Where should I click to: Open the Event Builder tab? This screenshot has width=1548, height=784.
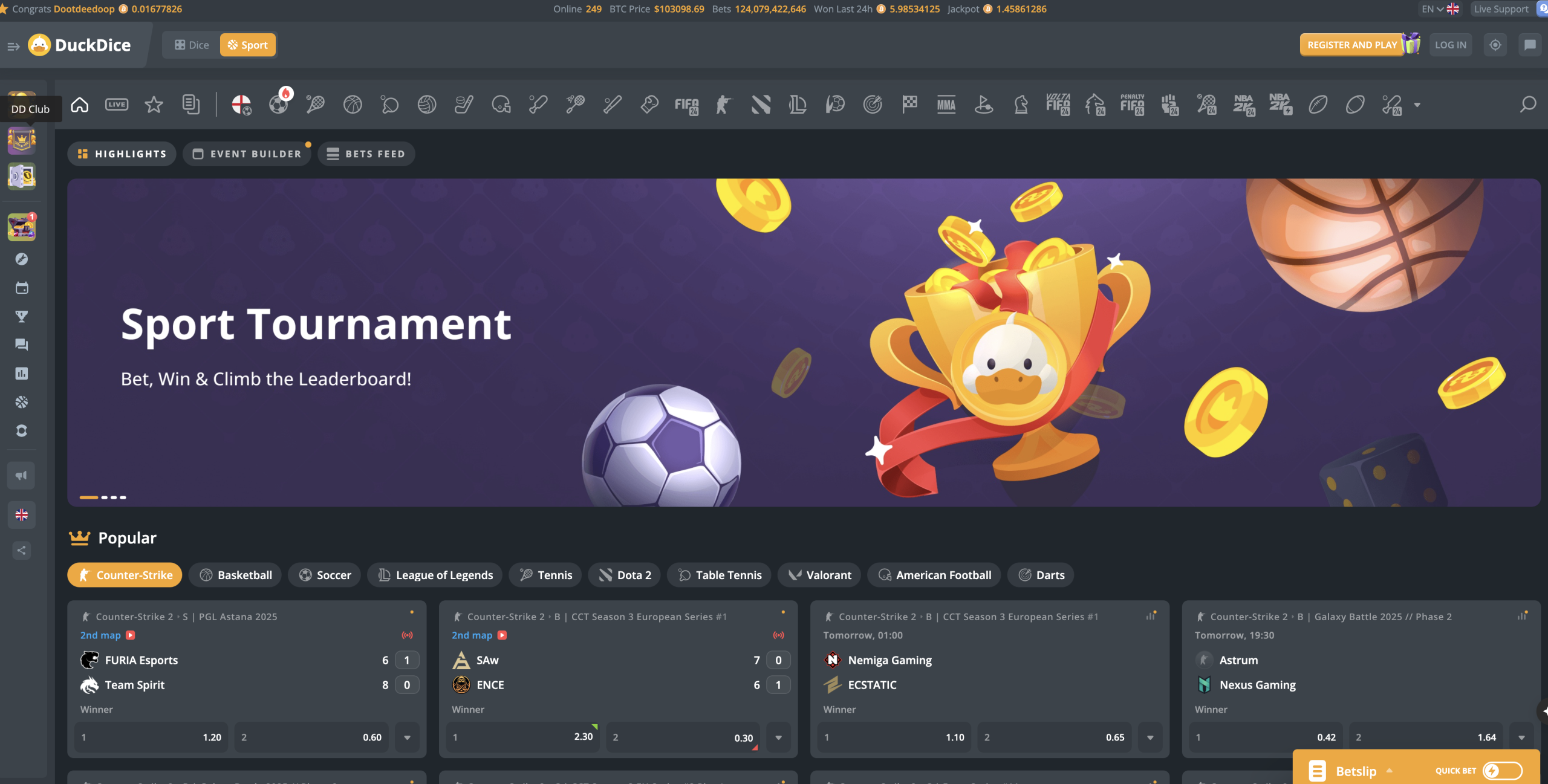pyautogui.click(x=247, y=154)
